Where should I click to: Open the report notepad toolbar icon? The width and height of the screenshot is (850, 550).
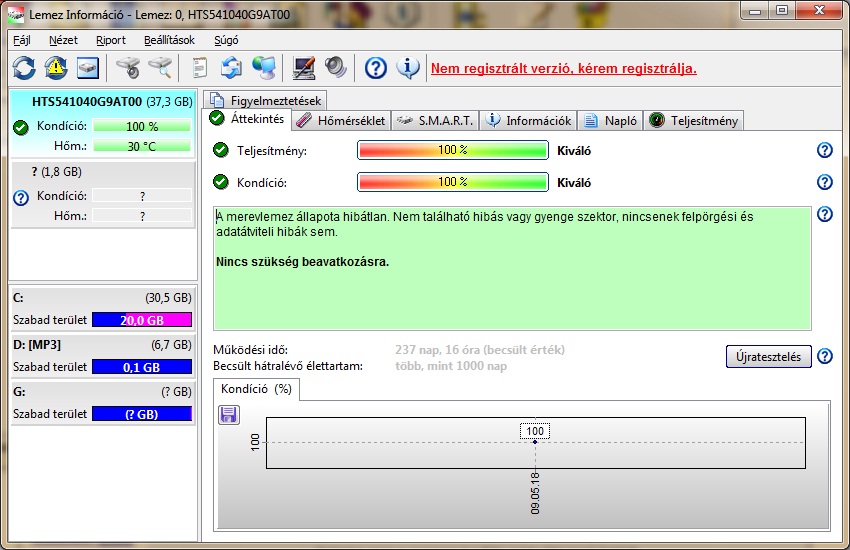click(x=199, y=68)
